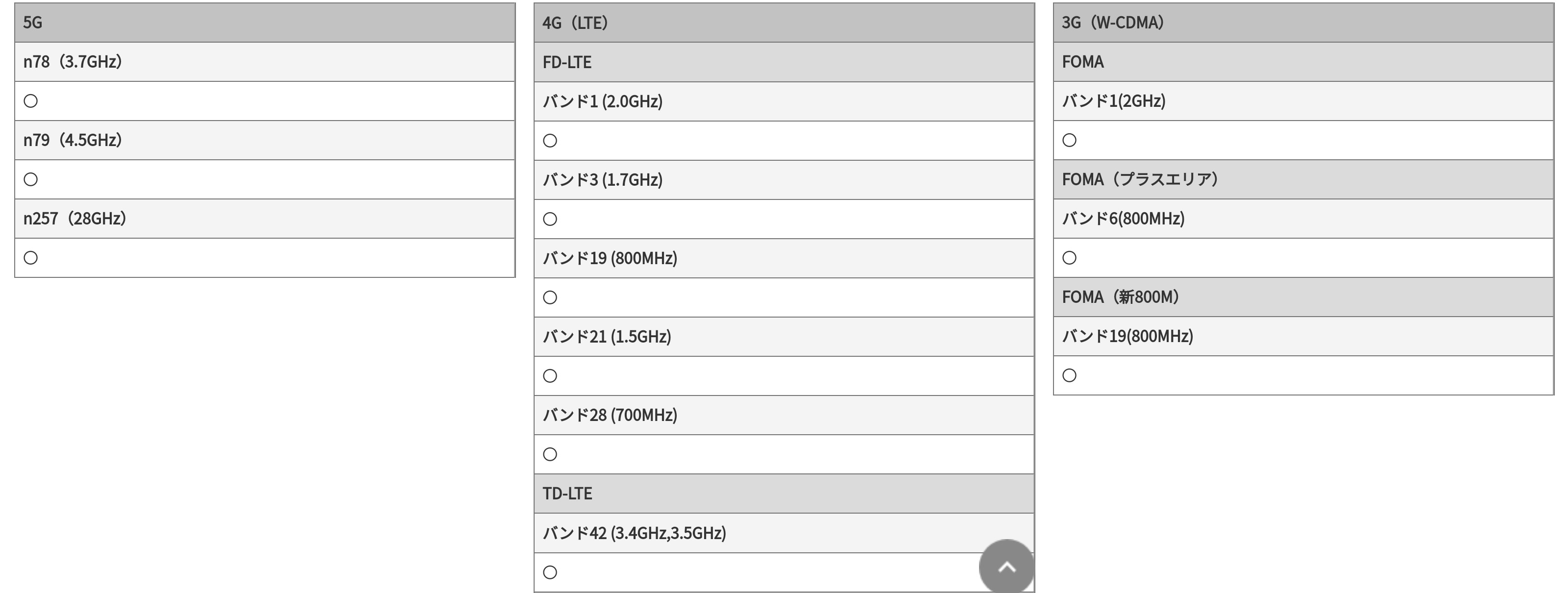The image size is (1568, 593).
Task: Click the circle under バンド3 (1.7GHz)
Action: tap(550, 219)
